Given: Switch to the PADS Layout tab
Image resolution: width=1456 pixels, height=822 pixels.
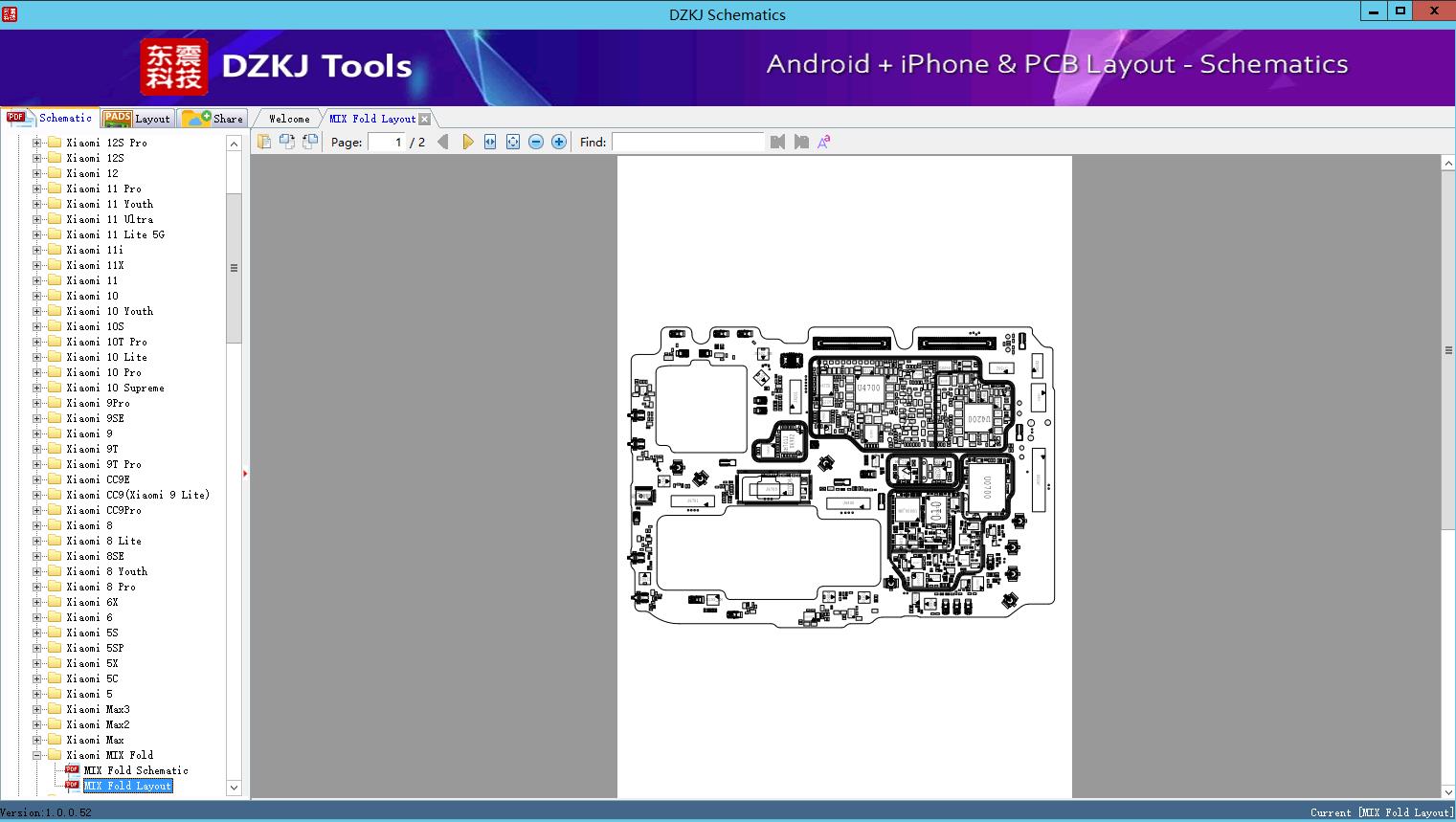Looking at the screenshot, I should [137, 119].
